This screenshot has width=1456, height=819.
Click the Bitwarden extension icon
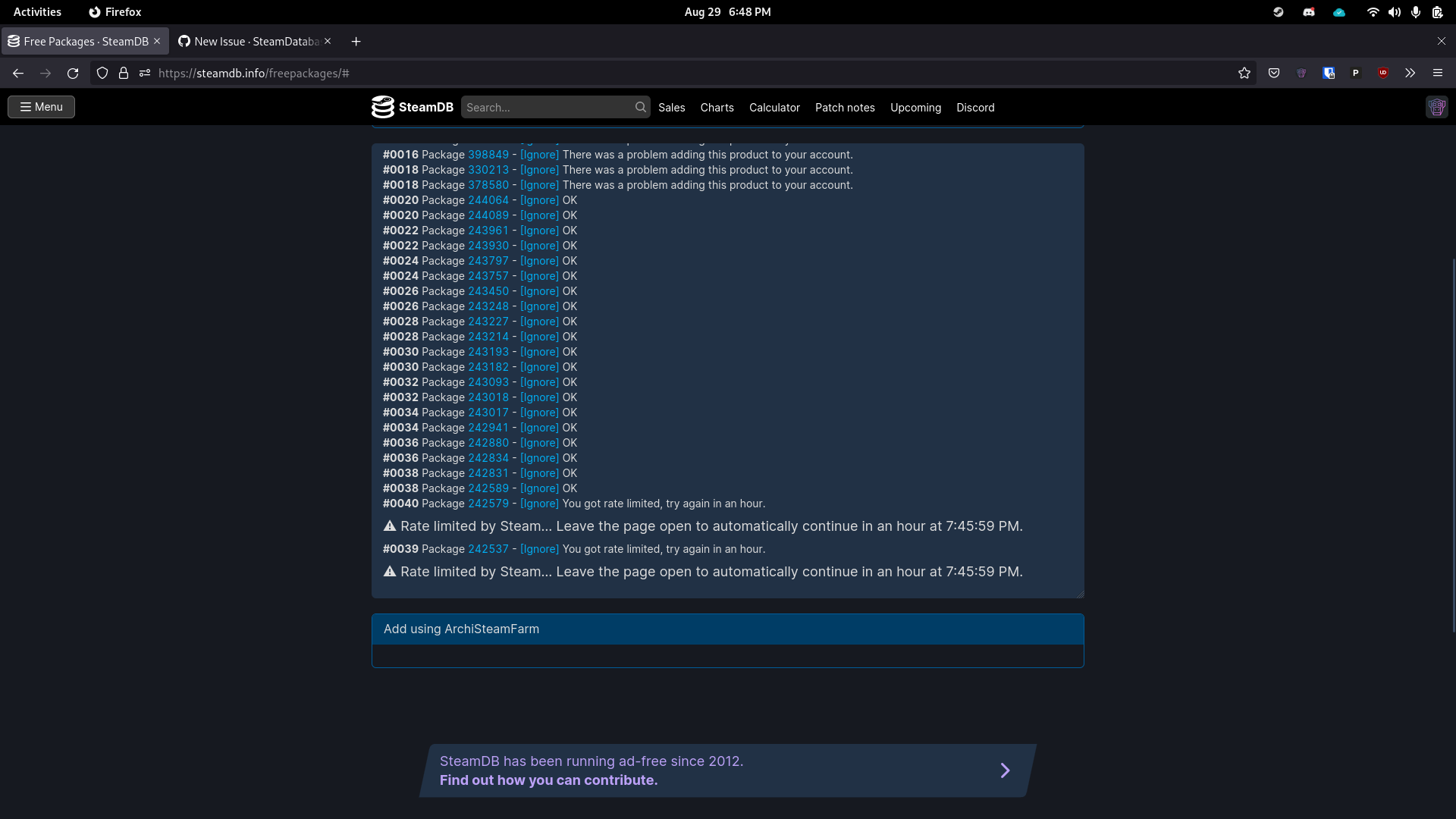click(1329, 73)
